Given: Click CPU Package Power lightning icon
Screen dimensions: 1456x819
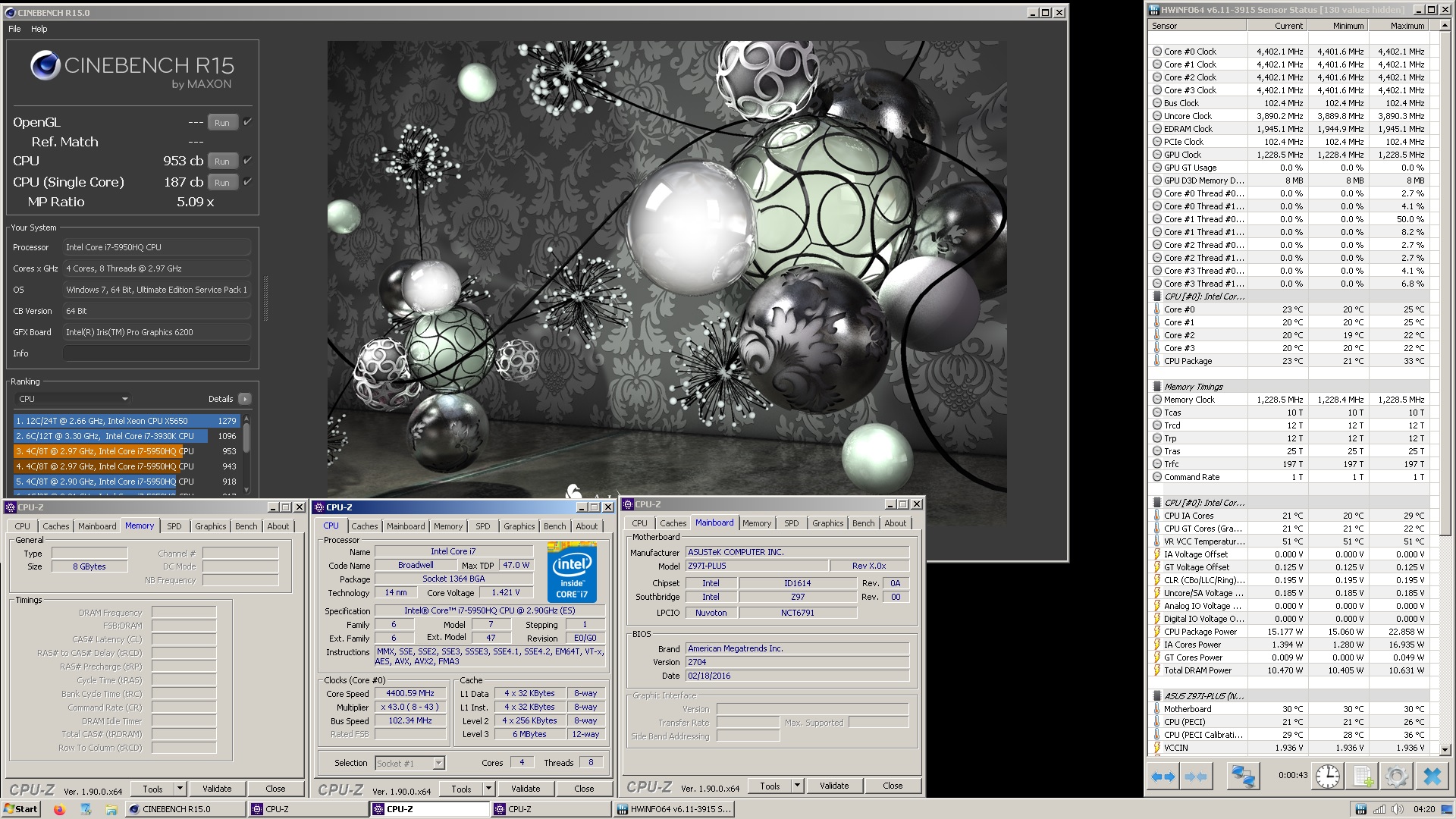Looking at the screenshot, I should 1157,632.
